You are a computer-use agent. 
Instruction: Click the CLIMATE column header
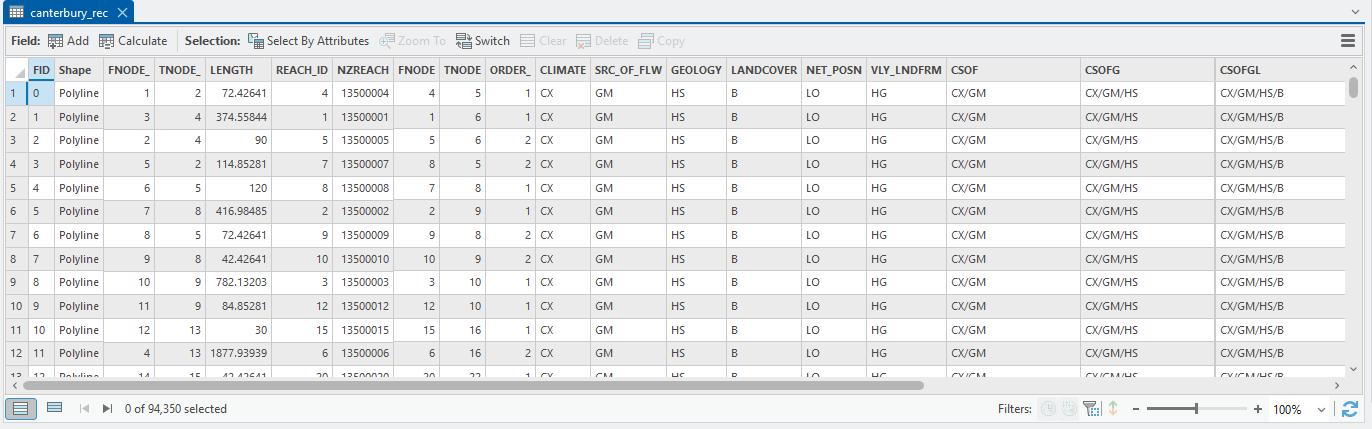coord(563,70)
